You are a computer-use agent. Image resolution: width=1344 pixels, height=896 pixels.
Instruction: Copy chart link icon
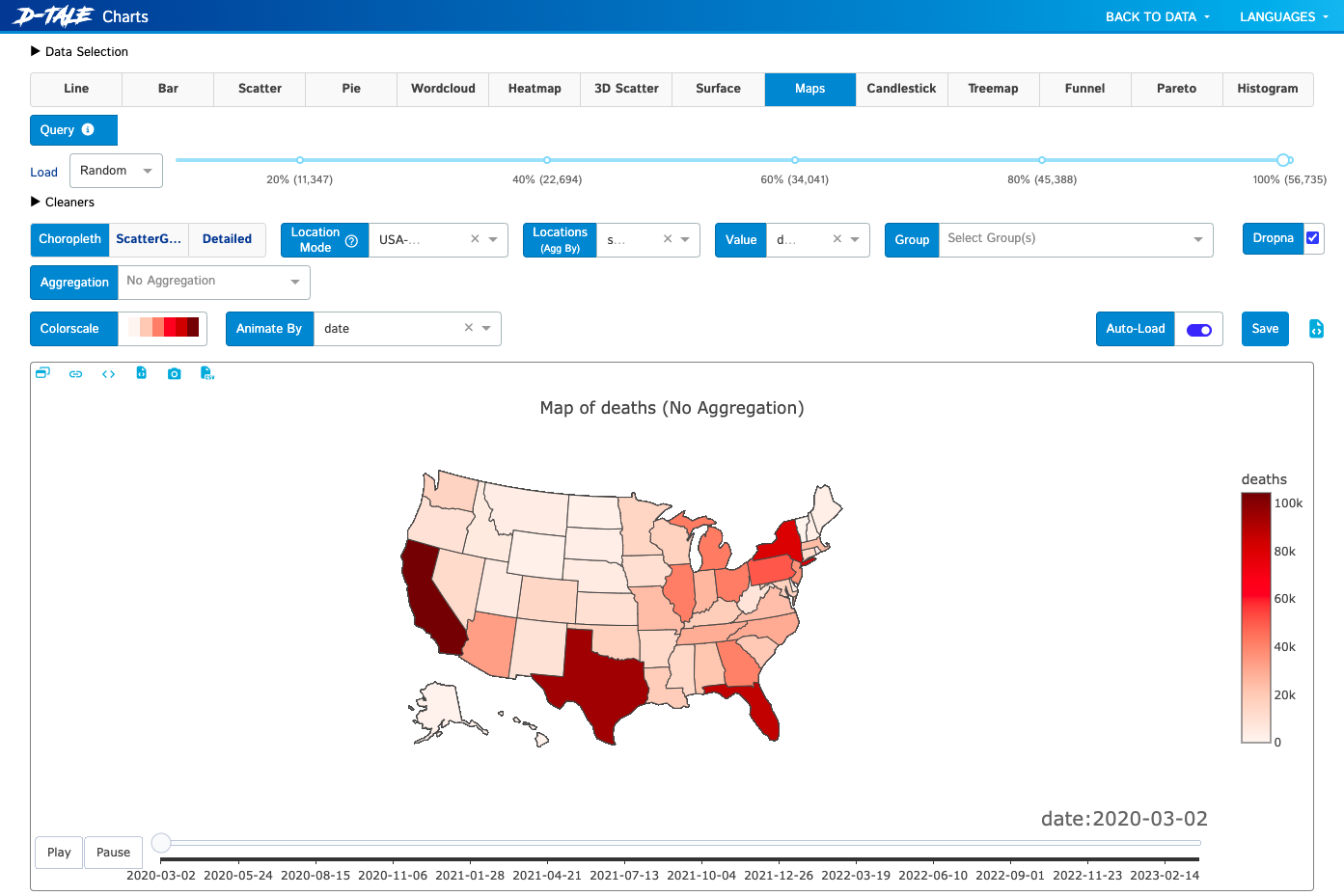[x=75, y=373]
